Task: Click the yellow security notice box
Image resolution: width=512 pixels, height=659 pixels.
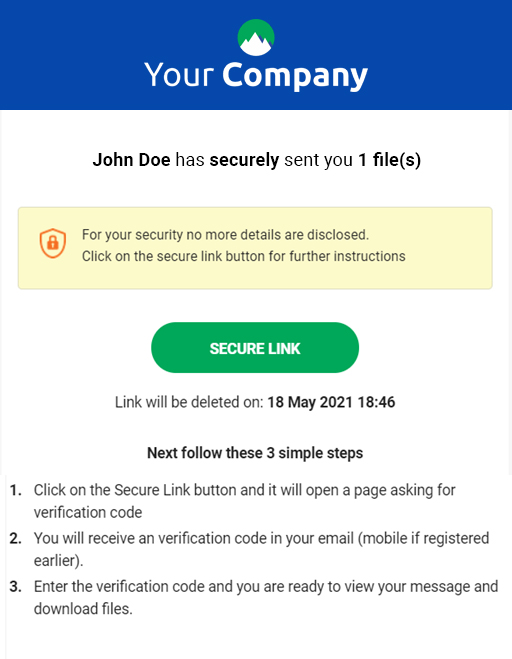Action: click(255, 248)
